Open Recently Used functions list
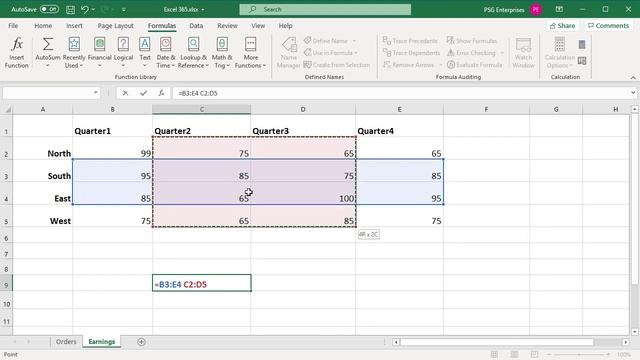 74,53
